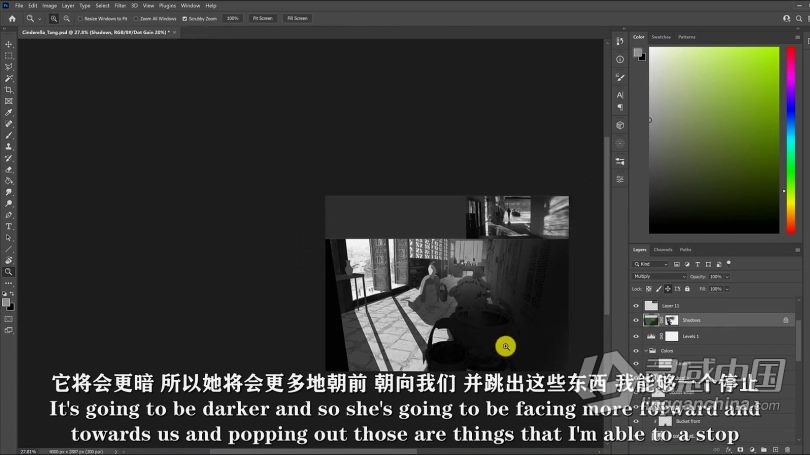
Task: Choose the Zoom In mode icon
Action: [54, 19]
